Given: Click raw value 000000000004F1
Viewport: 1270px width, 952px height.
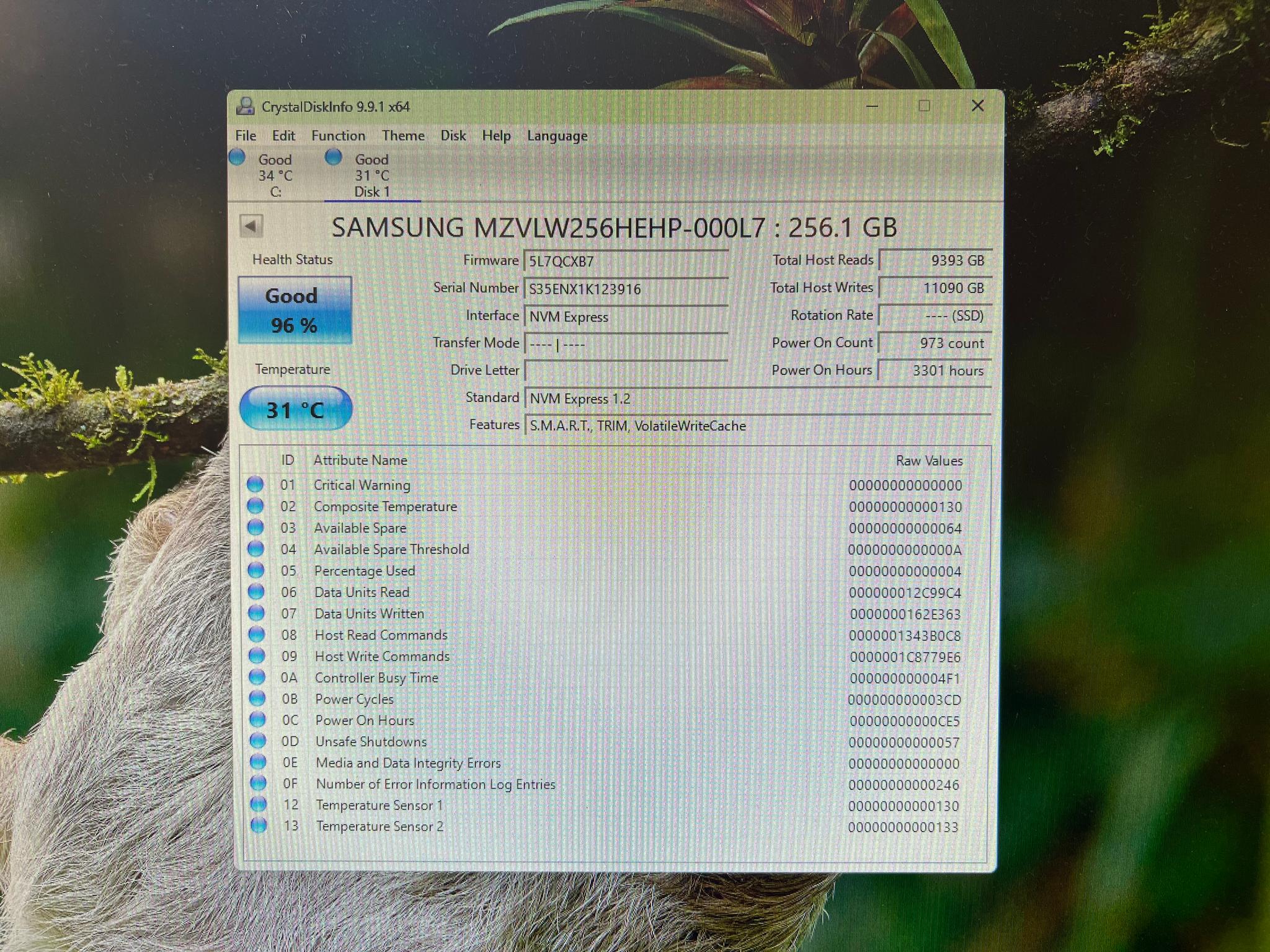Looking at the screenshot, I should click(x=904, y=678).
